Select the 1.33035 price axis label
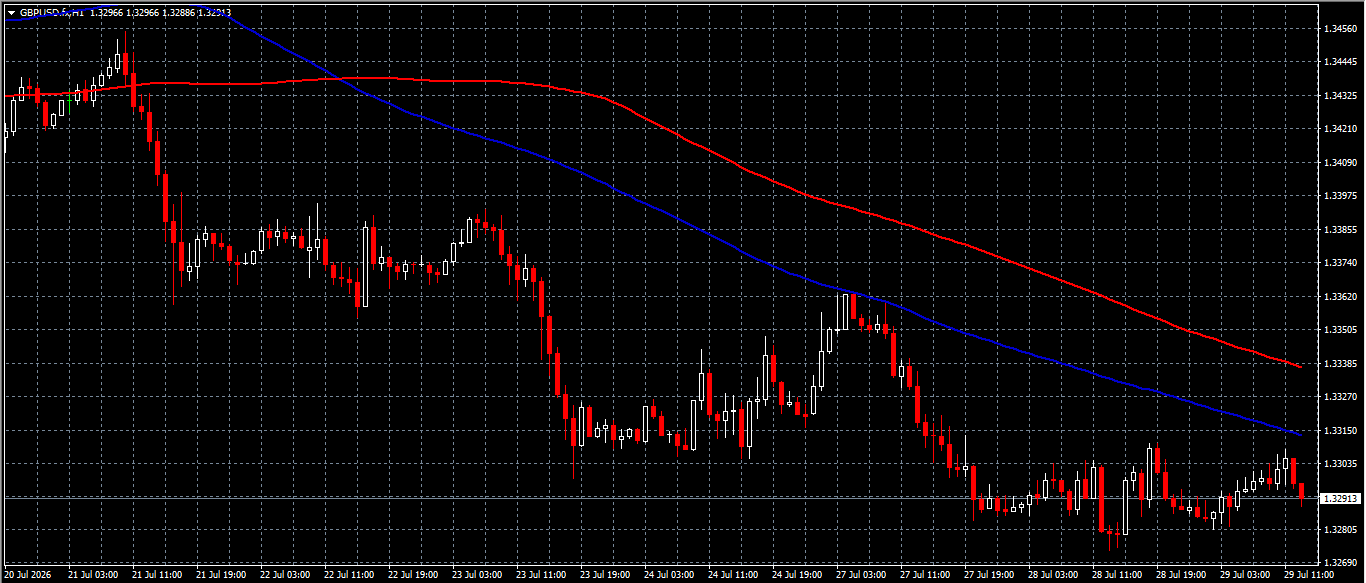This screenshot has height=583, width=1366. [1339, 464]
